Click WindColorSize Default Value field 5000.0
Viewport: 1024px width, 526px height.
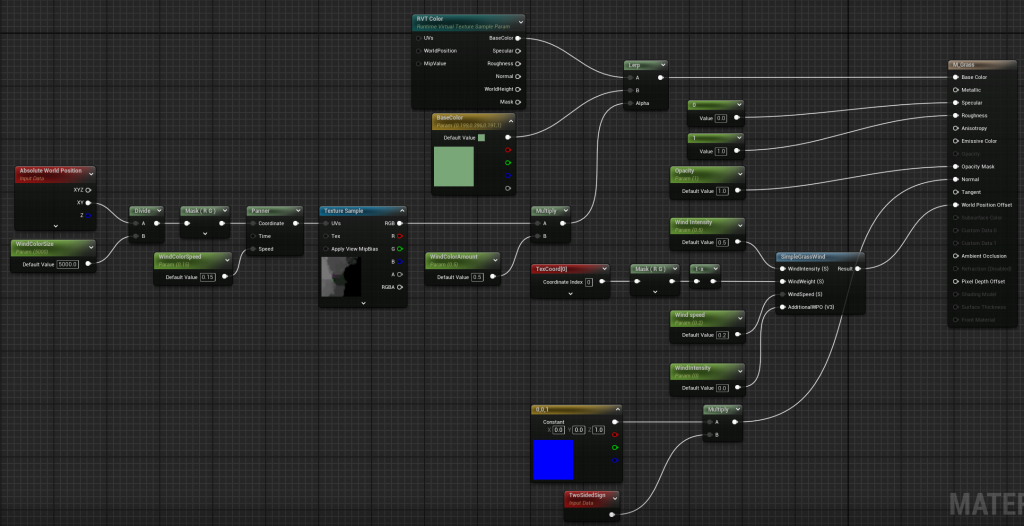[67, 264]
